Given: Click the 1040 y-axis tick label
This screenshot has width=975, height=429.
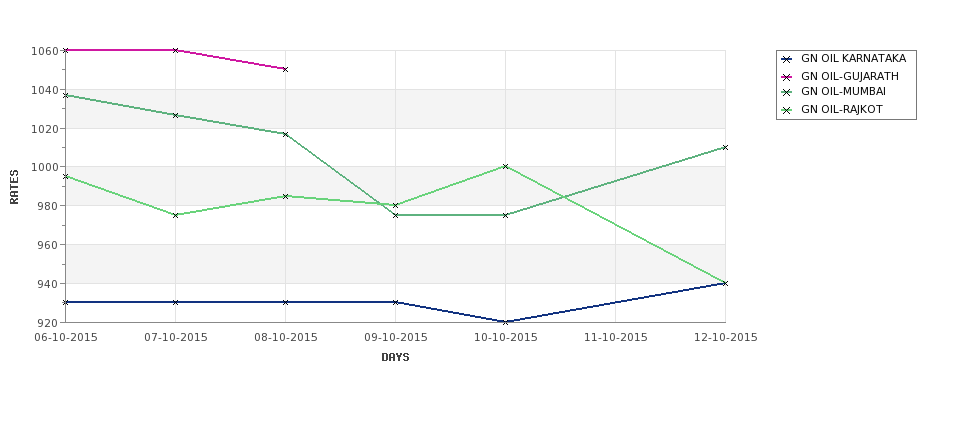Looking at the screenshot, I should 44,90.
